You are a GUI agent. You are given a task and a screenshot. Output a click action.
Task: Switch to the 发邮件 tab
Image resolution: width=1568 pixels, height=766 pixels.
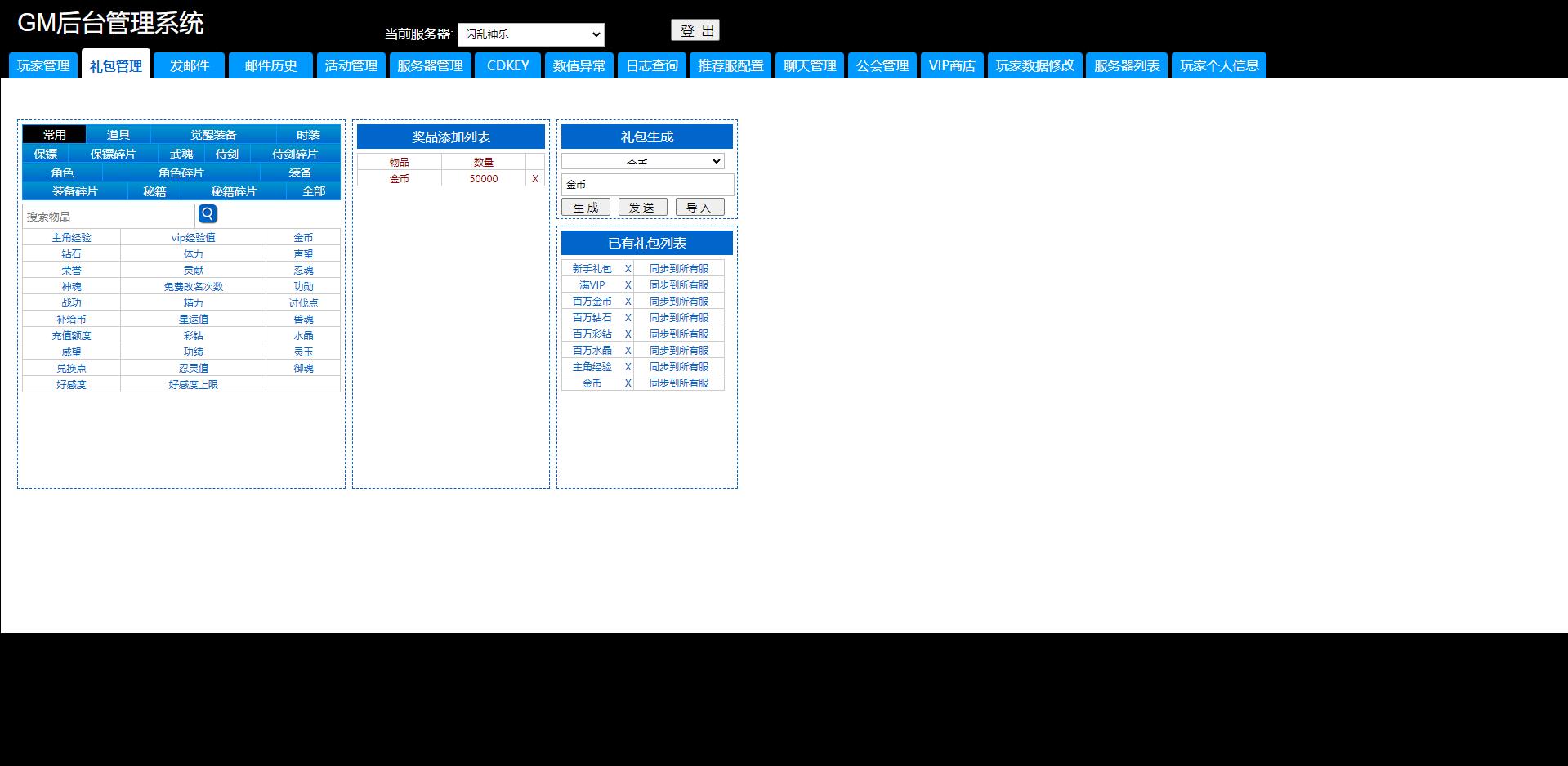coord(189,66)
